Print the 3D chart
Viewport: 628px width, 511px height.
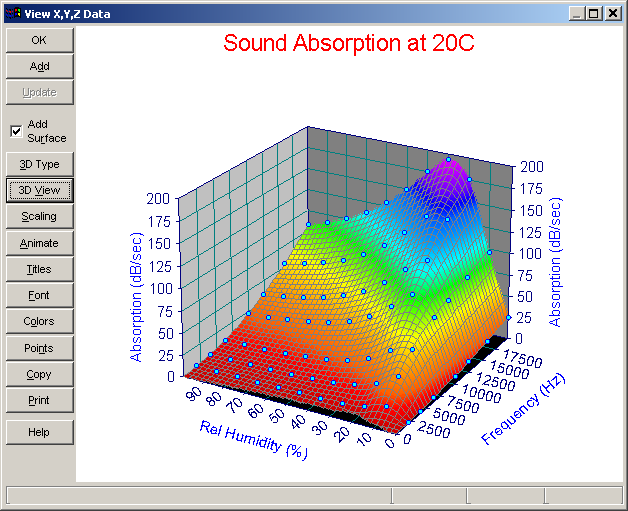(x=40, y=400)
